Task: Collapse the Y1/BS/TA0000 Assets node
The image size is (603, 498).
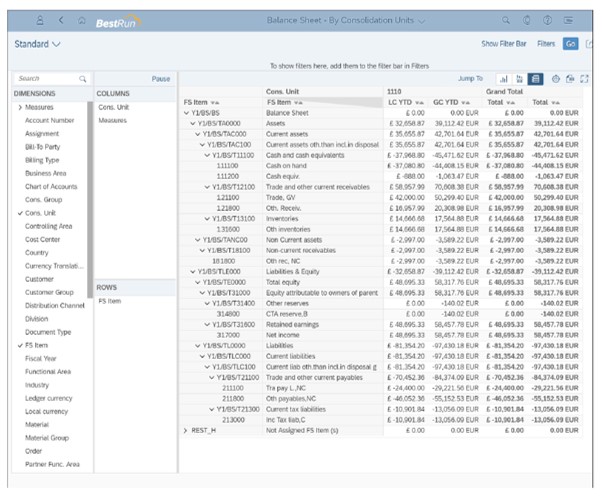Action: click(x=193, y=123)
